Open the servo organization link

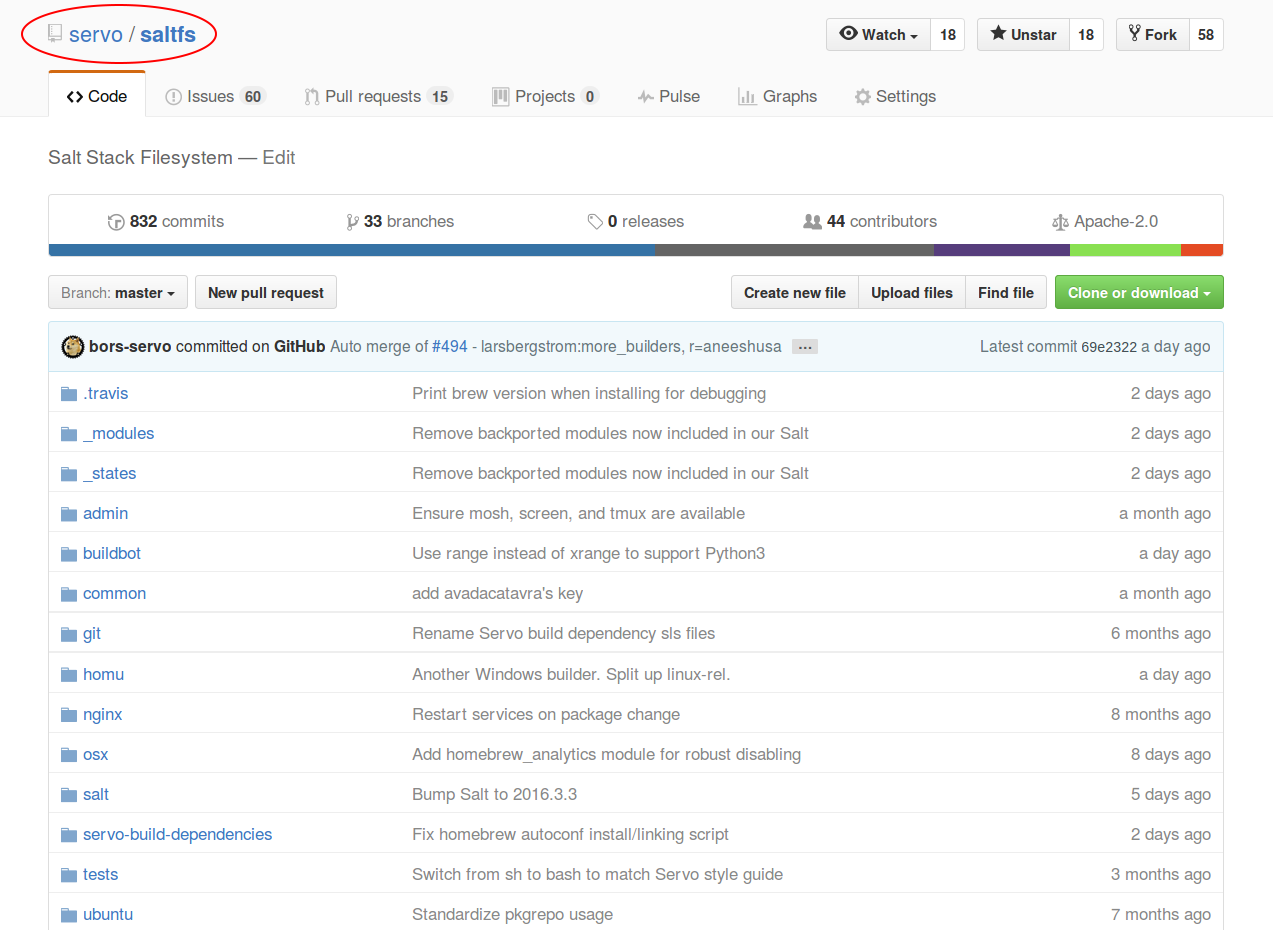click(x=96, y=35)
